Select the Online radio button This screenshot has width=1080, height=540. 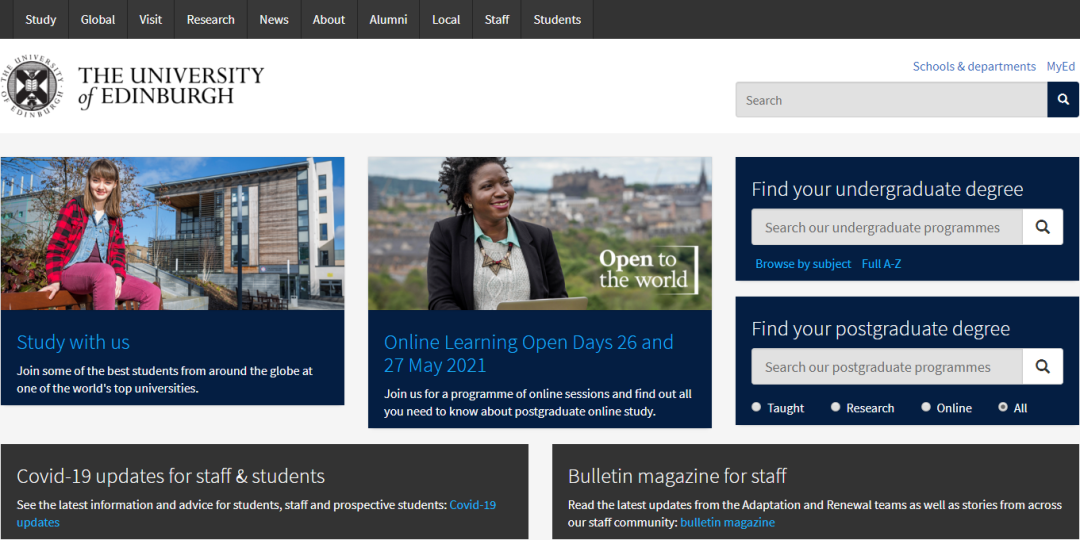926,407
